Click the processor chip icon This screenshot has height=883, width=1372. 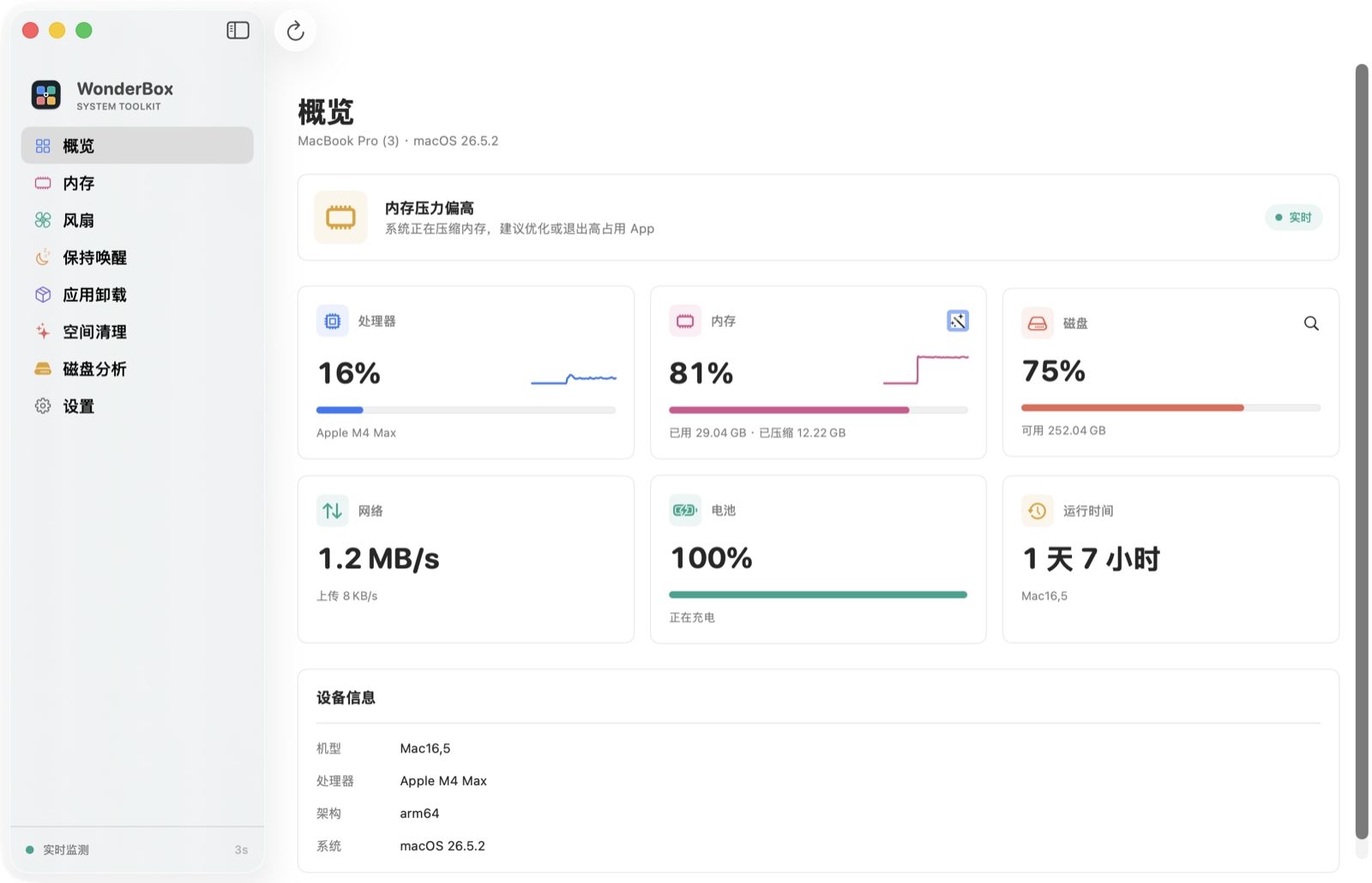pyautogui.click(x=333, y=321)
